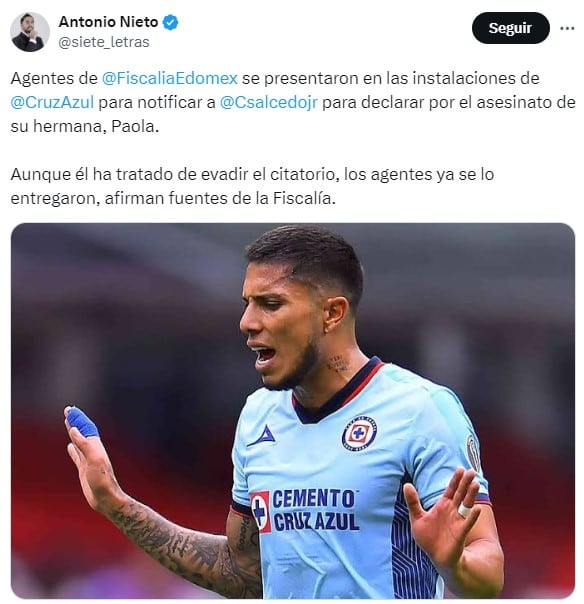Click the Antonio Nieto display name
584x604 pixels.
108,22
